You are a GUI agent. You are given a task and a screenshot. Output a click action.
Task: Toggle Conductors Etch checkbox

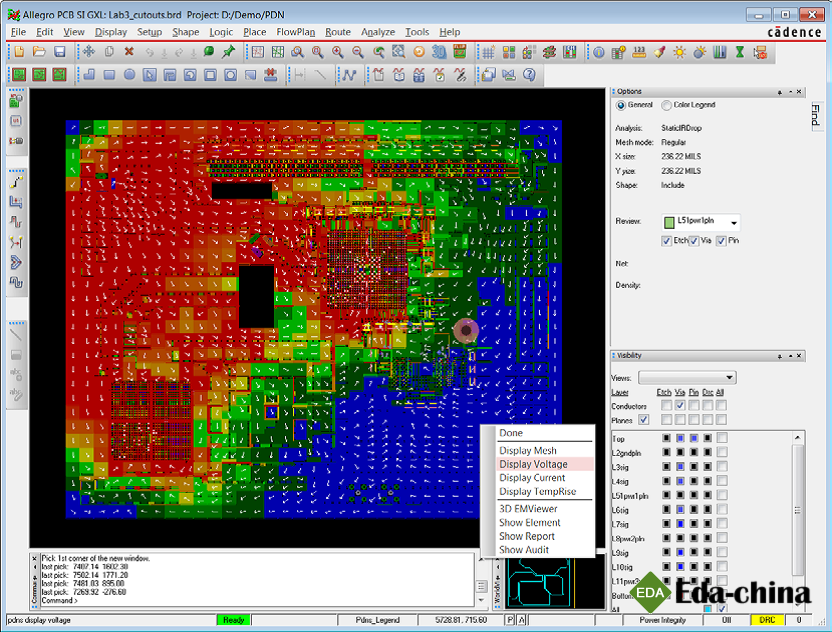[x=666, y=405]
